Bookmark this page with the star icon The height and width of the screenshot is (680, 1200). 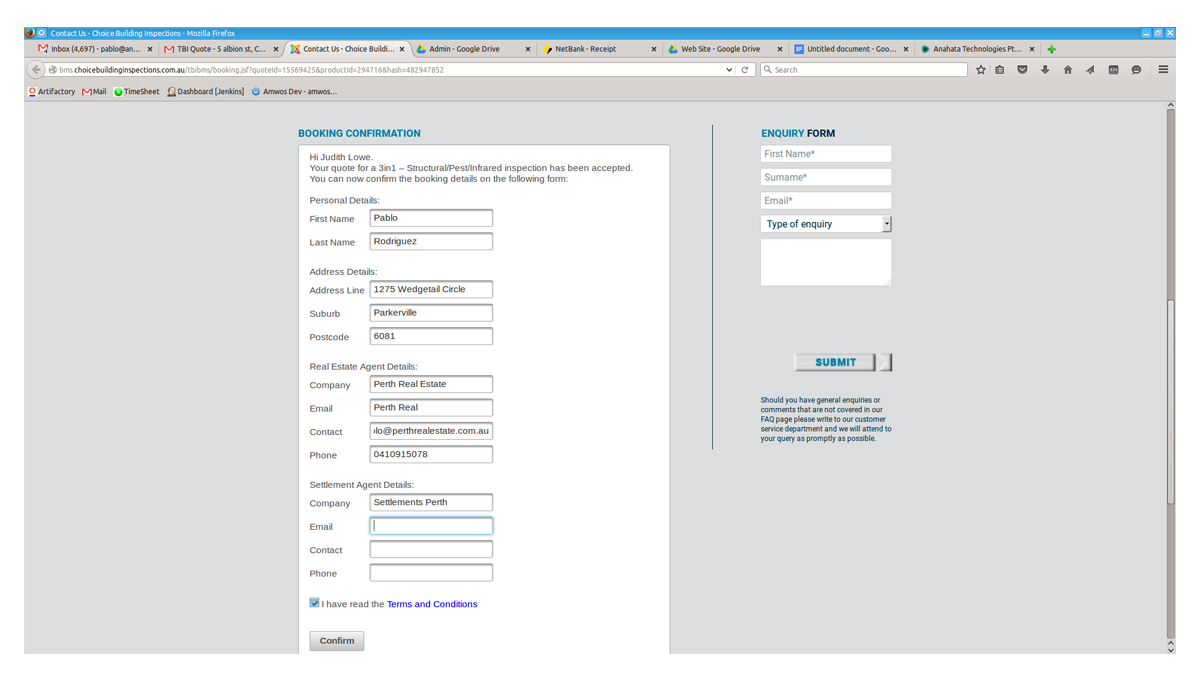coord(981,70)
